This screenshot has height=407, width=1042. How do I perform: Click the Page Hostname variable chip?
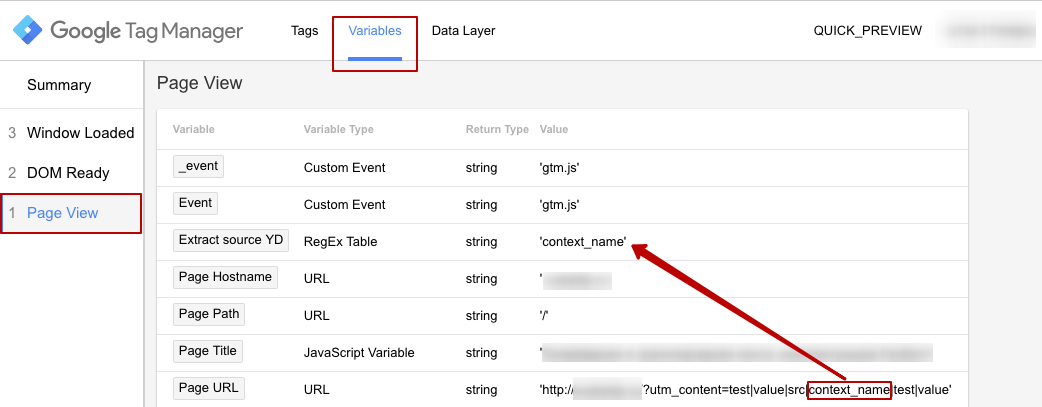pyautogui.click(x=225, y=277)
